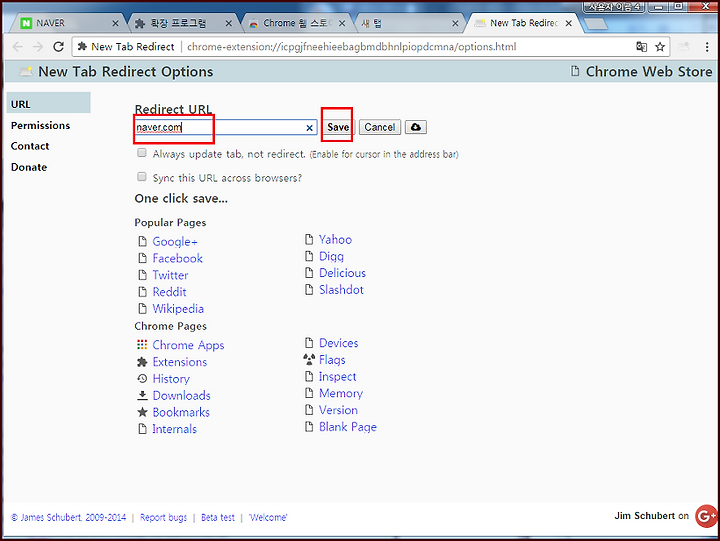
Task: Click the Report bugs footer link
Action: click(163, 518)
